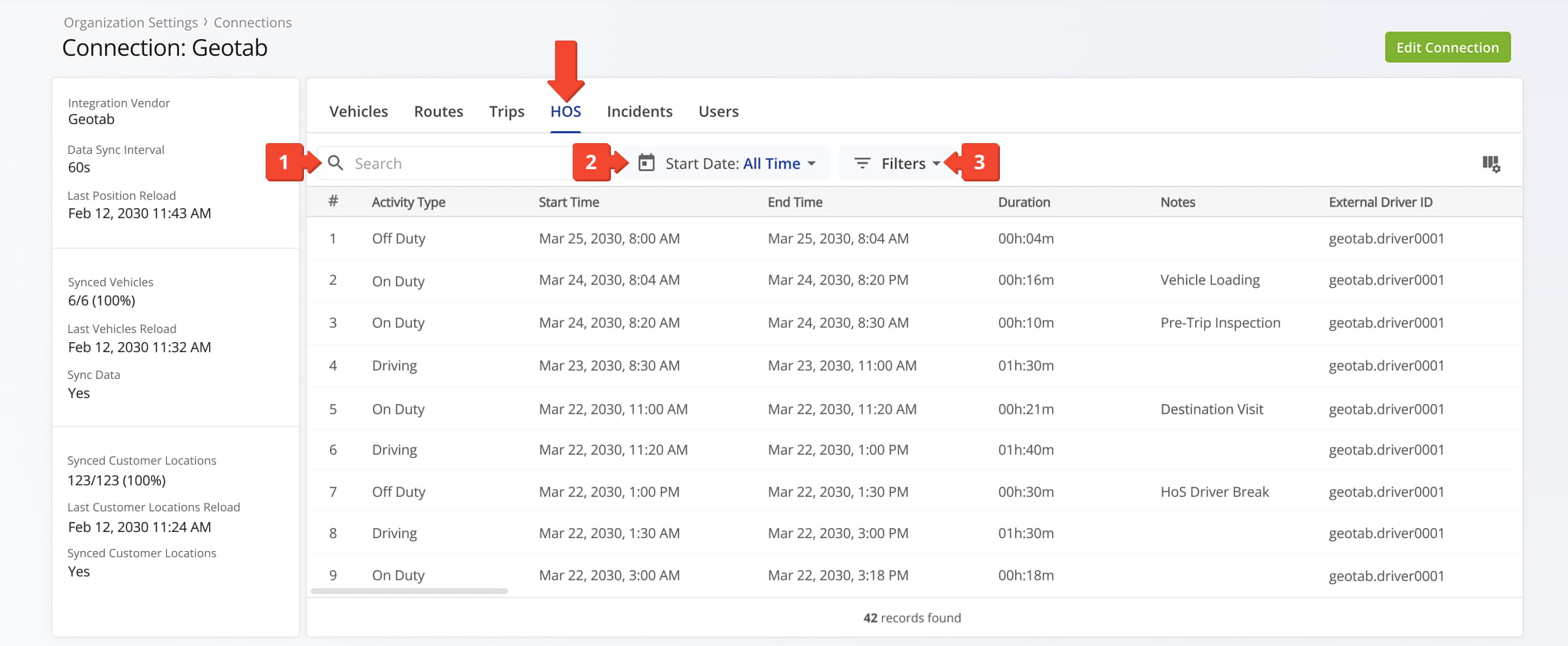Select the HOS tab
This screenshot has height=646, width=1568.
pyautogui.click(x=566, y=112)
